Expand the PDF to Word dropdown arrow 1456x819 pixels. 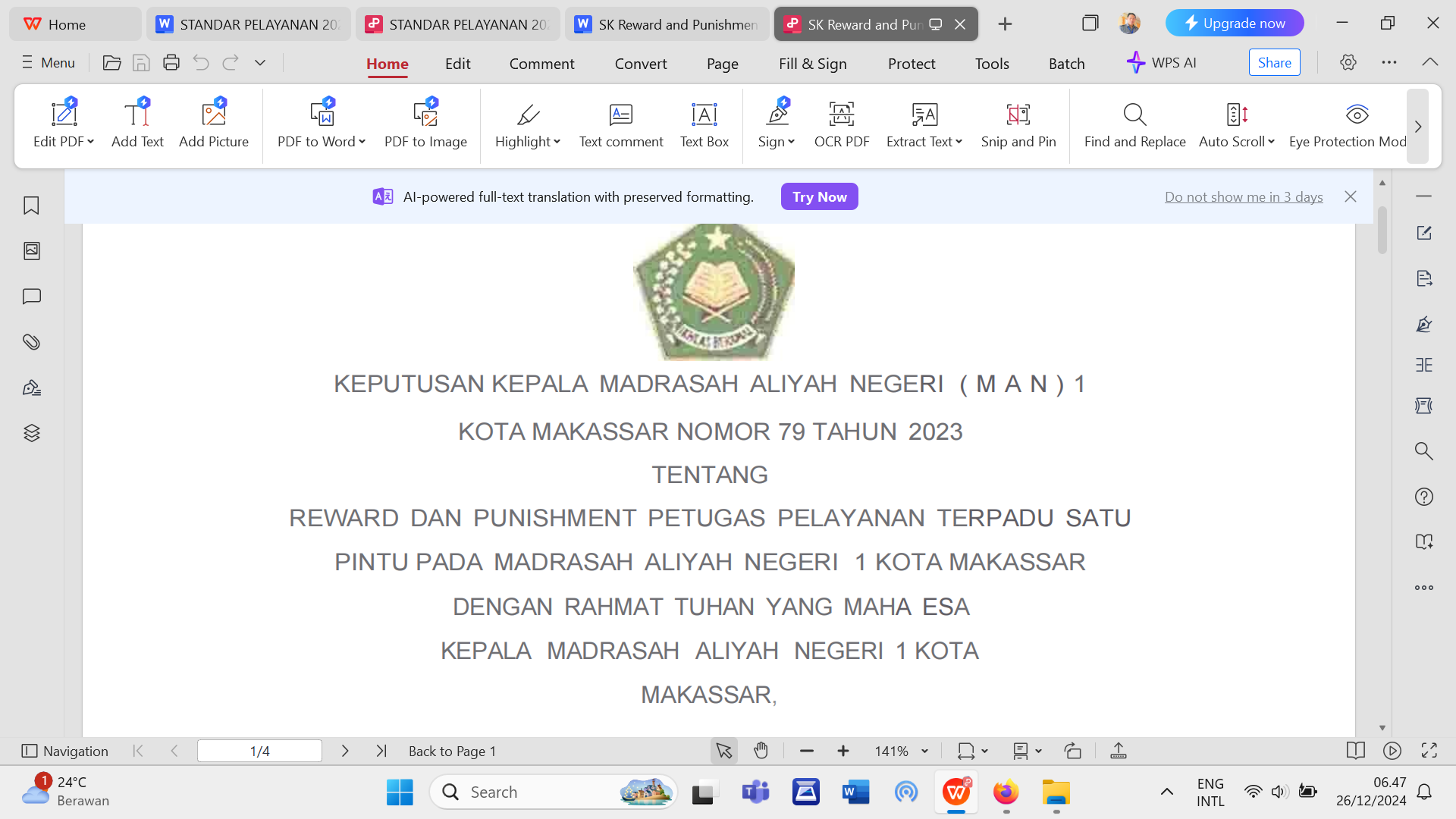coord(362,142)
